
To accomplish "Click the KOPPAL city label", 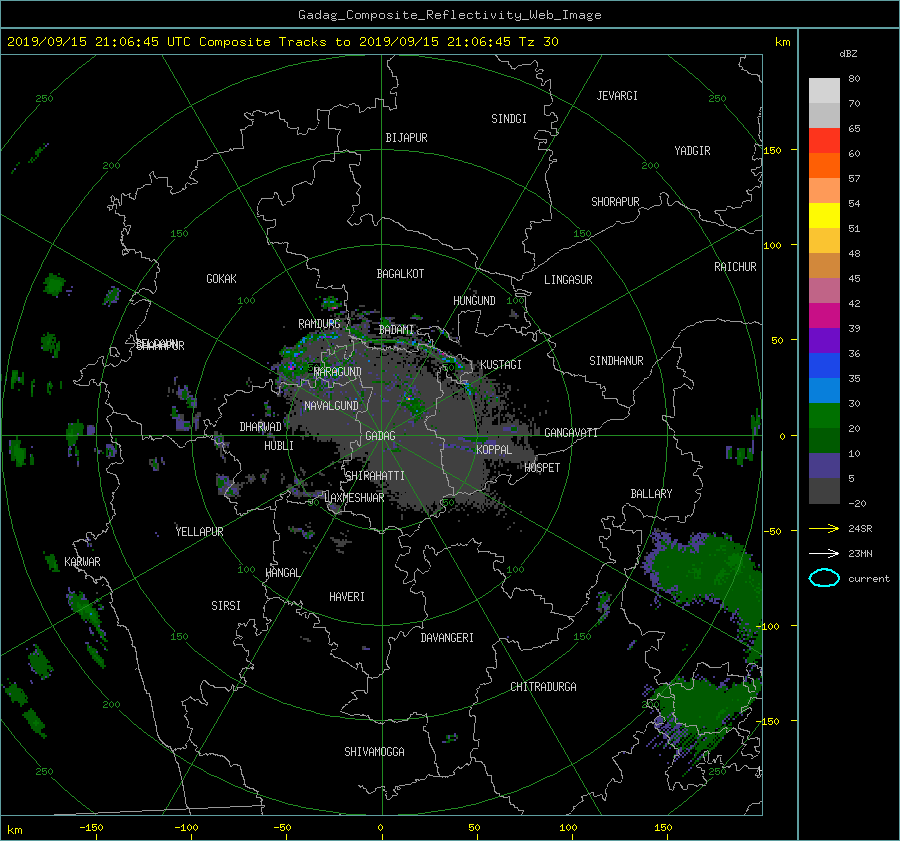I will click(x=494, y=449).
